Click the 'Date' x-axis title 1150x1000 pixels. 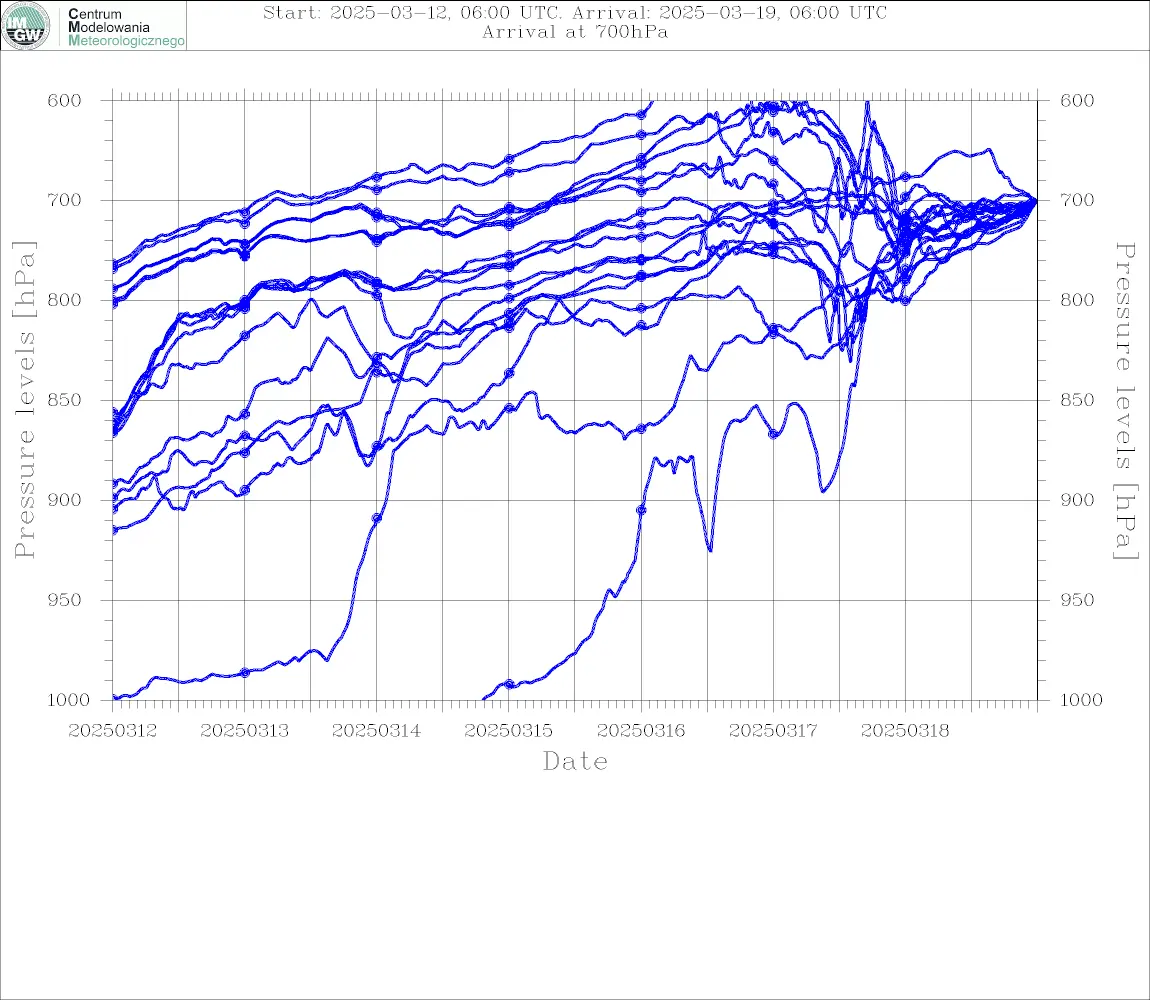click(x=576, y=762)
